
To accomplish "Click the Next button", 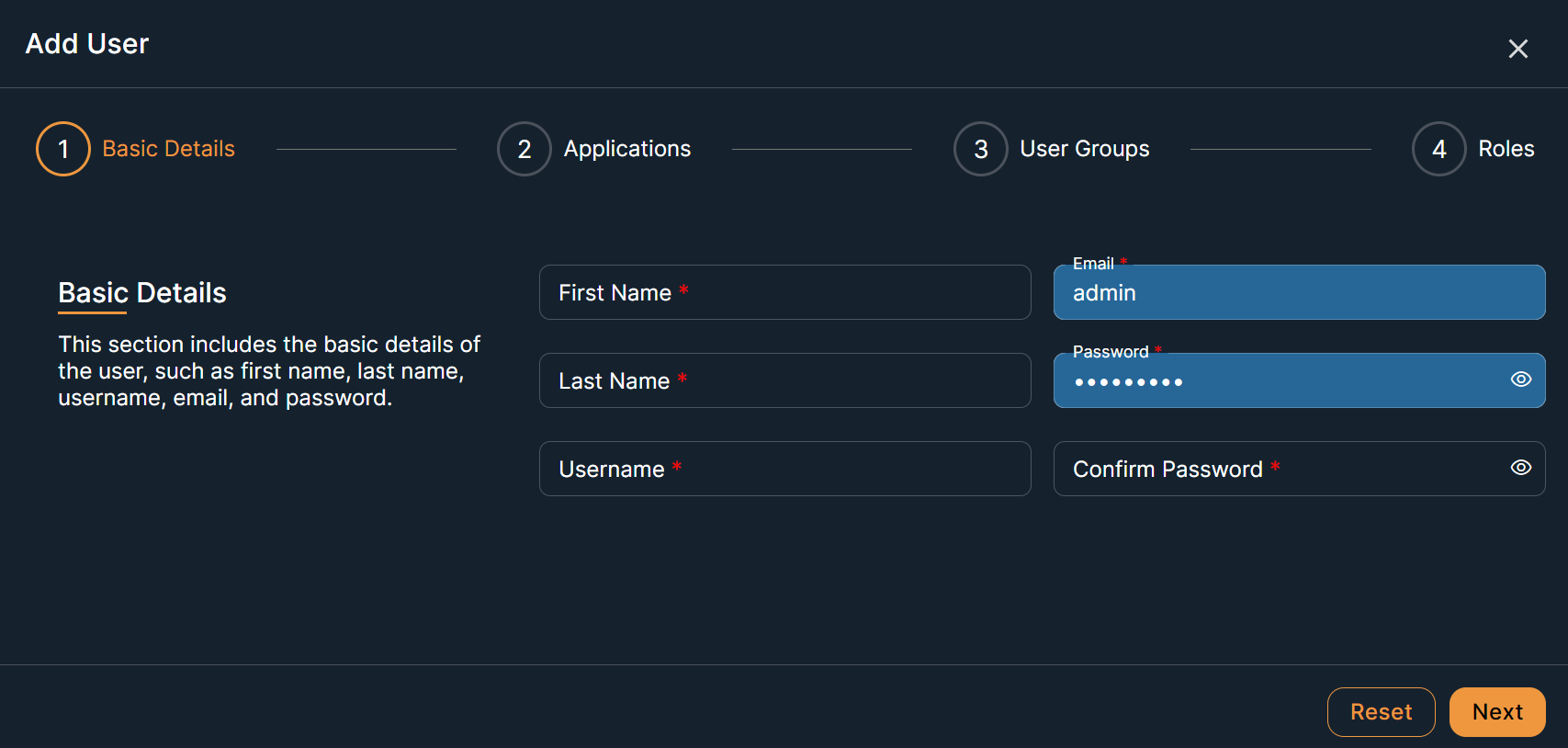I will pos(1496,712).
